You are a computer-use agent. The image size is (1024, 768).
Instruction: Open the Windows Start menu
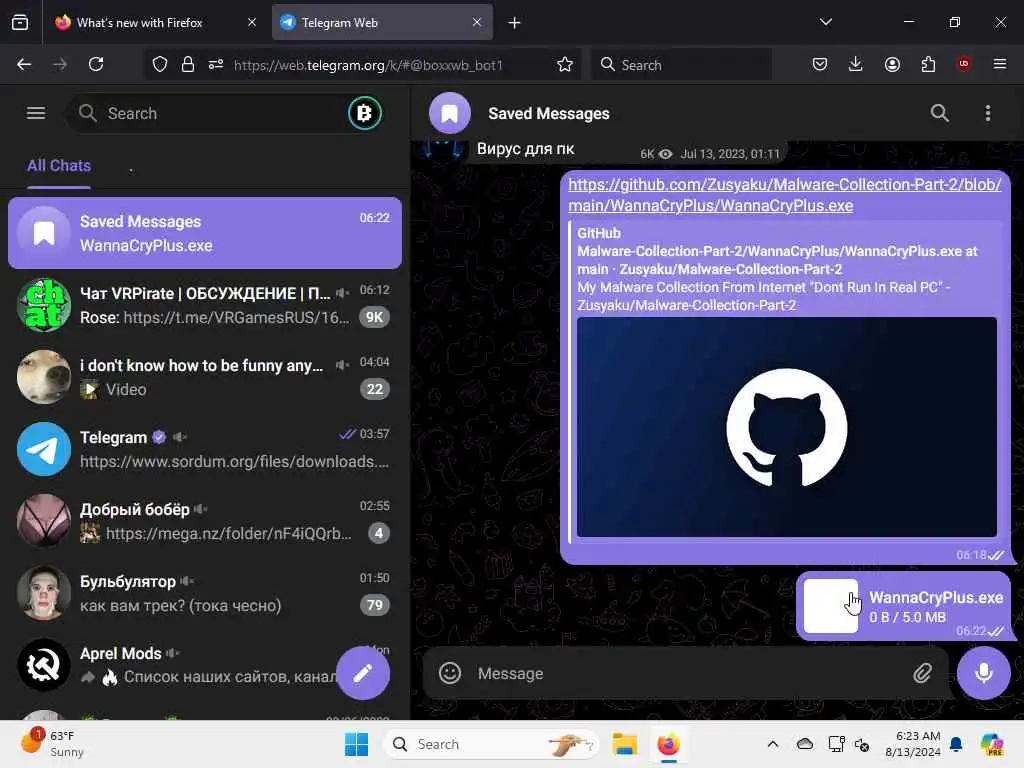point(357,744)
